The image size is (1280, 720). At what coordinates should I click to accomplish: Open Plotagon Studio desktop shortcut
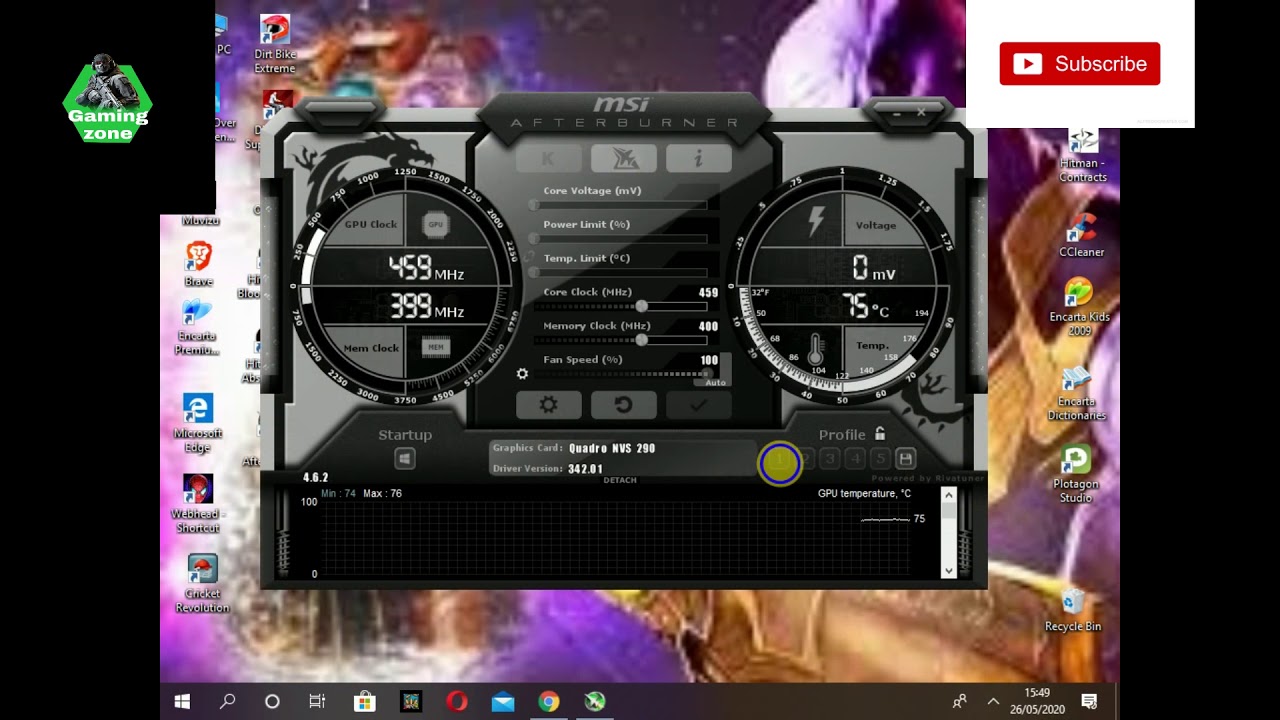click(1076, 475)
